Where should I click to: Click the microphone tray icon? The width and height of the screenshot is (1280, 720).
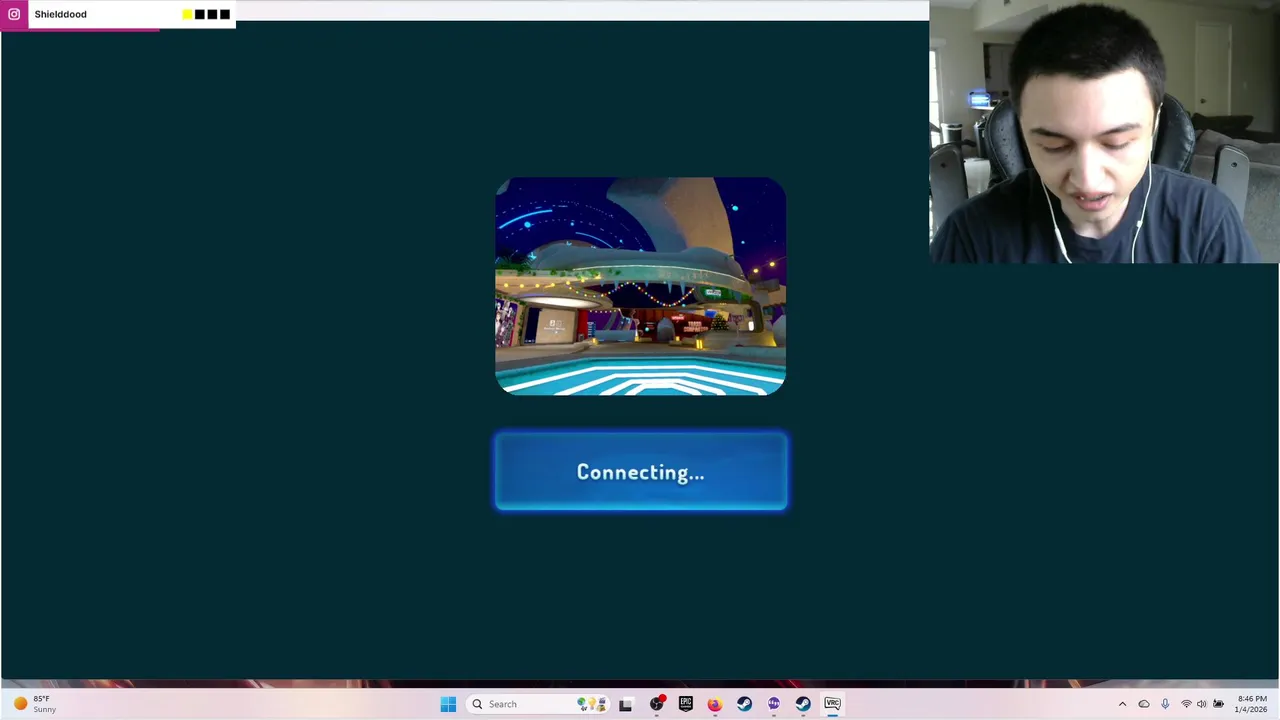tap(1165, 704)
